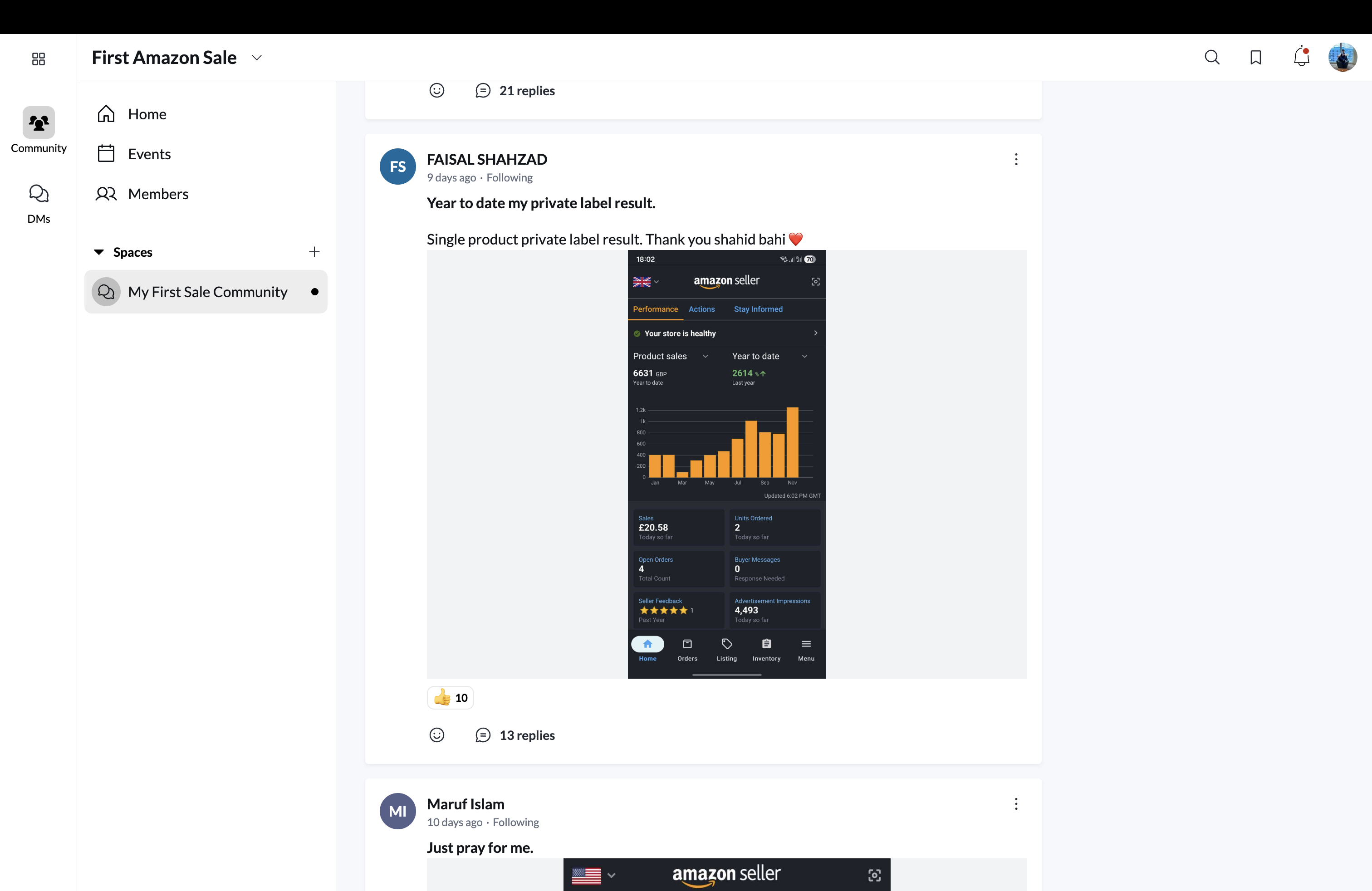Open Maruf Islam's amazon seller image
Image resolution: width=1372 pixels, height=891 pixels.
pyautogui.click(x=726, y=874)
